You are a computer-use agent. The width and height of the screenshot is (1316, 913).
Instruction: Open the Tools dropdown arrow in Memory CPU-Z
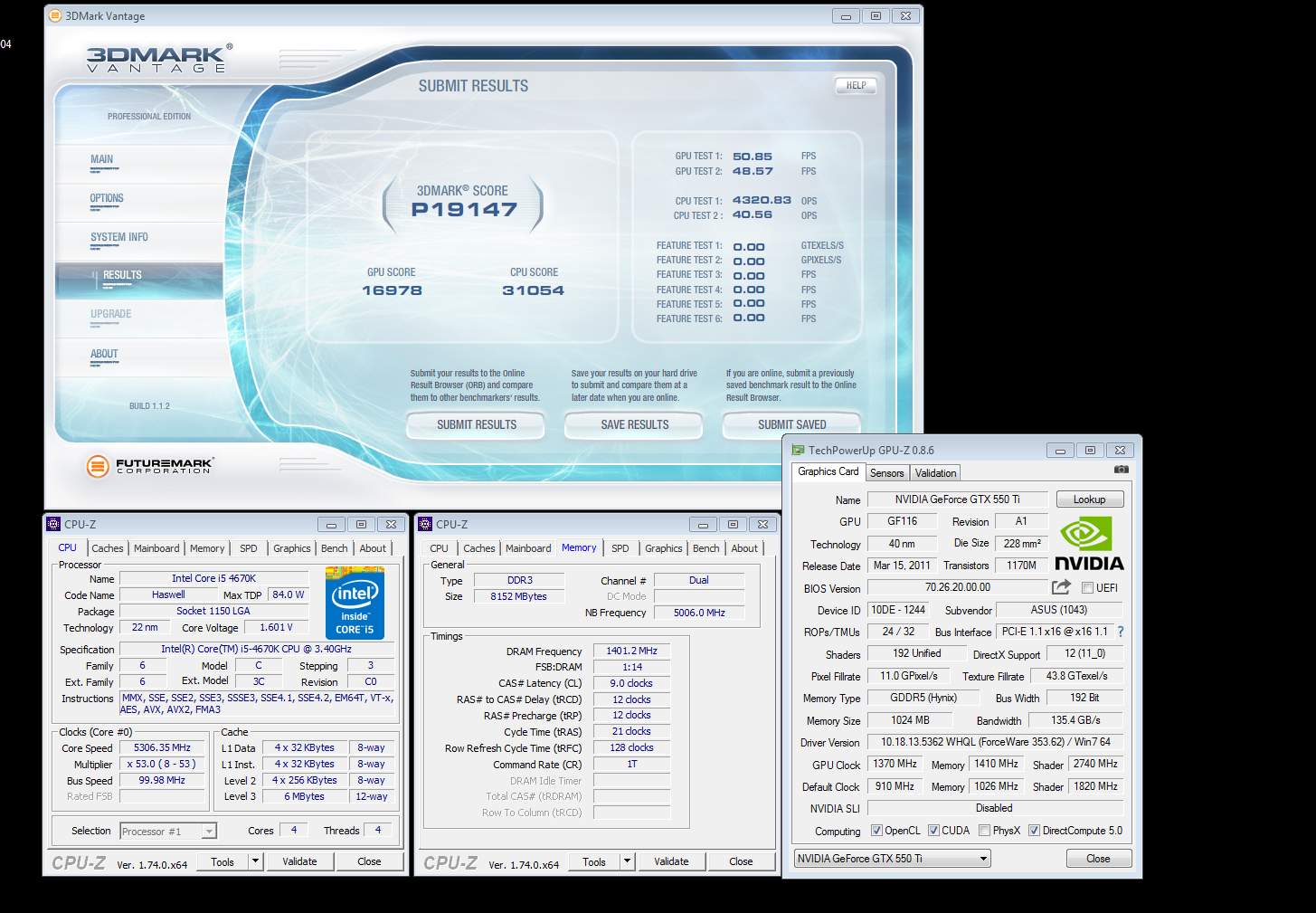click(x=627, y=861)
